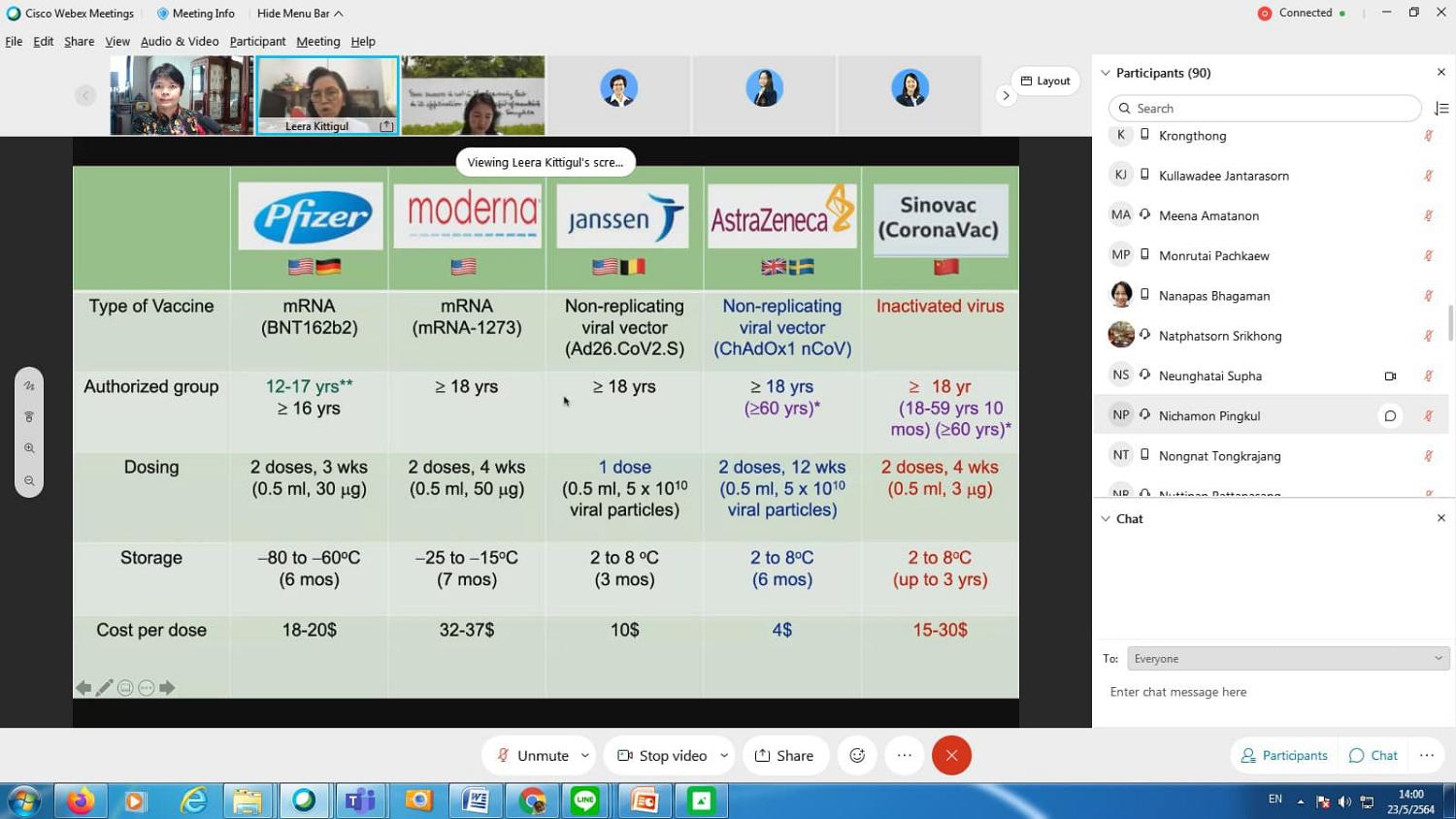The image size is (1456, 819).
Task: Open the LINE app from the taskbar
Action: (x=585, y=801)
